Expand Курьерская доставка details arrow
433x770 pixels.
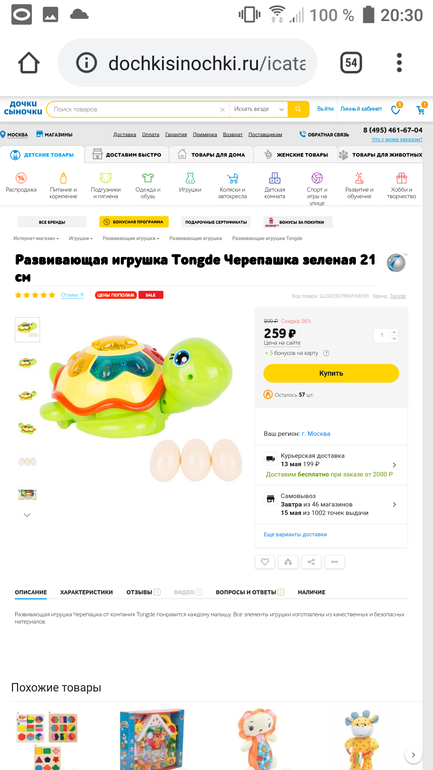pyautogui.click(x=394, y=465)
